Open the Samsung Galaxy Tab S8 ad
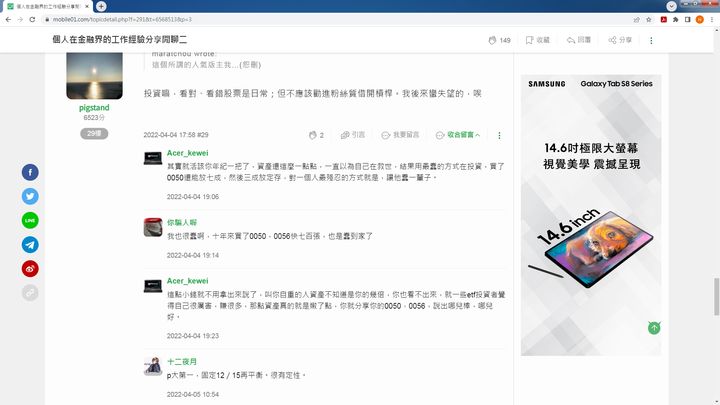The height and width of the screenshot is (405, 720). (591, 215)
